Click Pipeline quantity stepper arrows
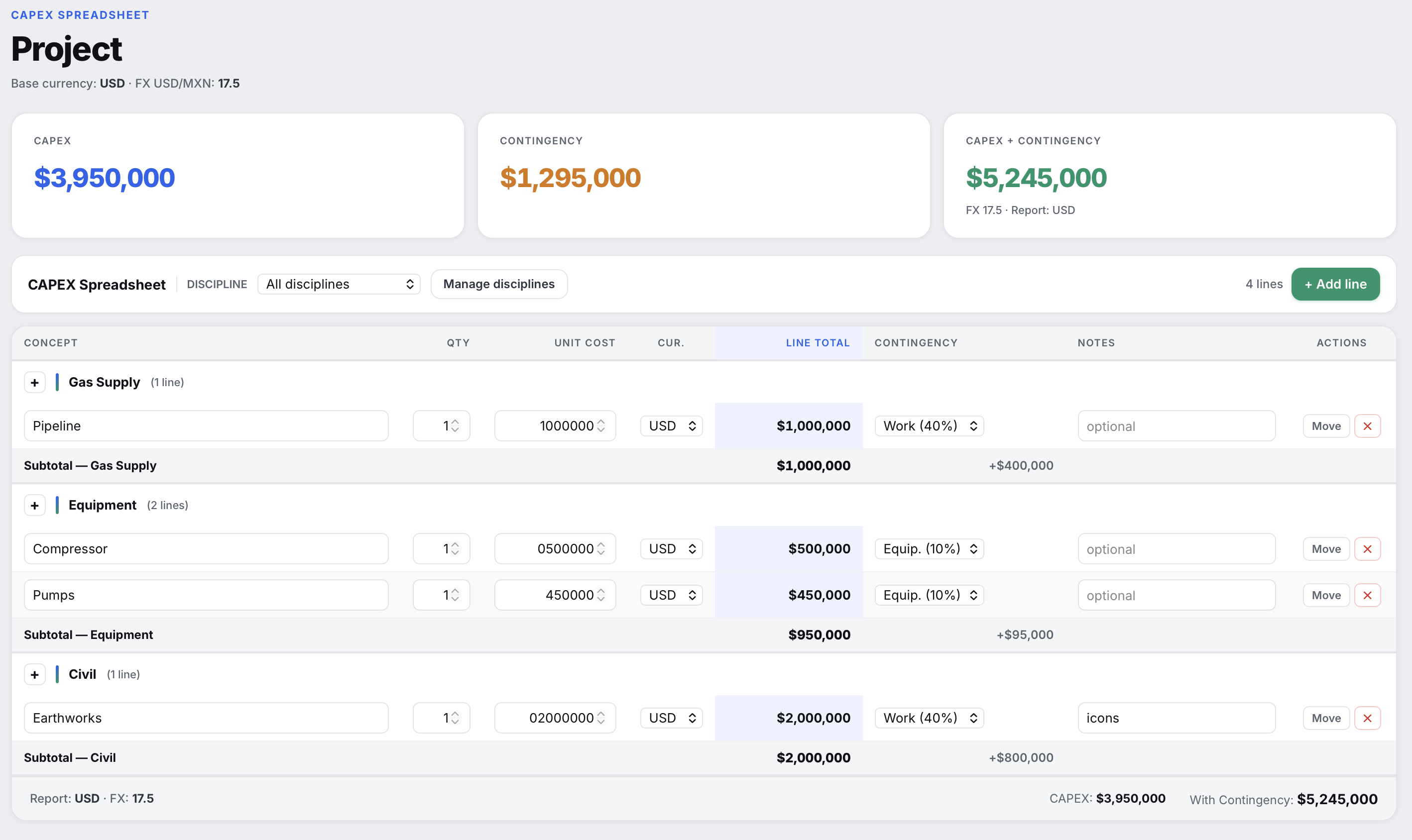 pyautogui.click(x=455, y=425)
